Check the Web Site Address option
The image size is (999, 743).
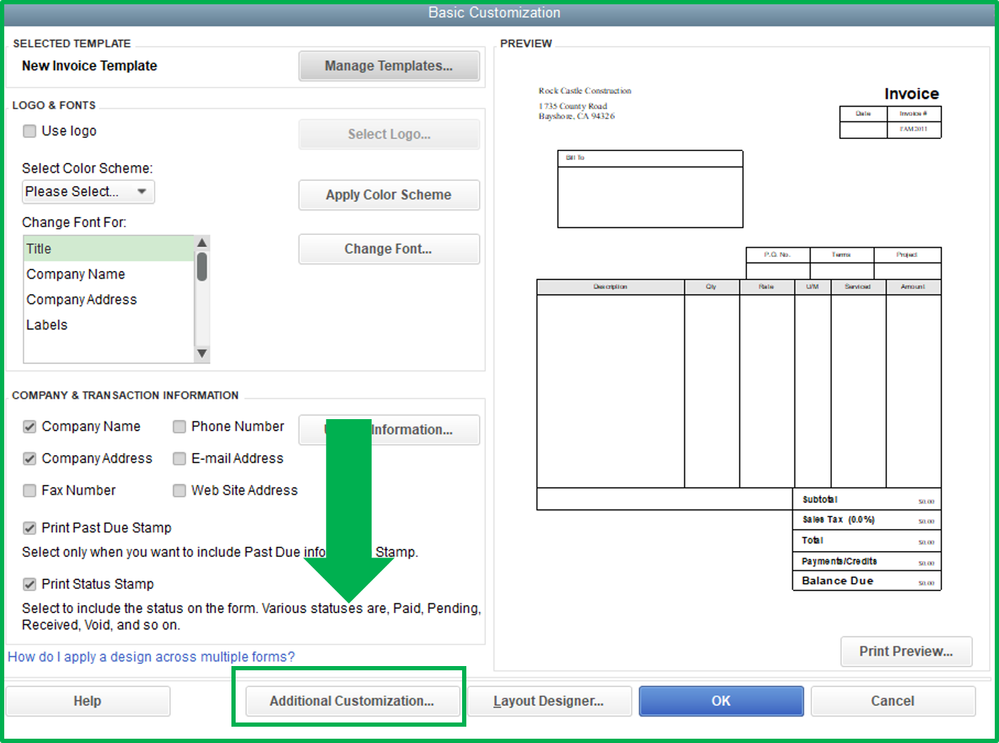pyautogui.click(x=180, y=491)
